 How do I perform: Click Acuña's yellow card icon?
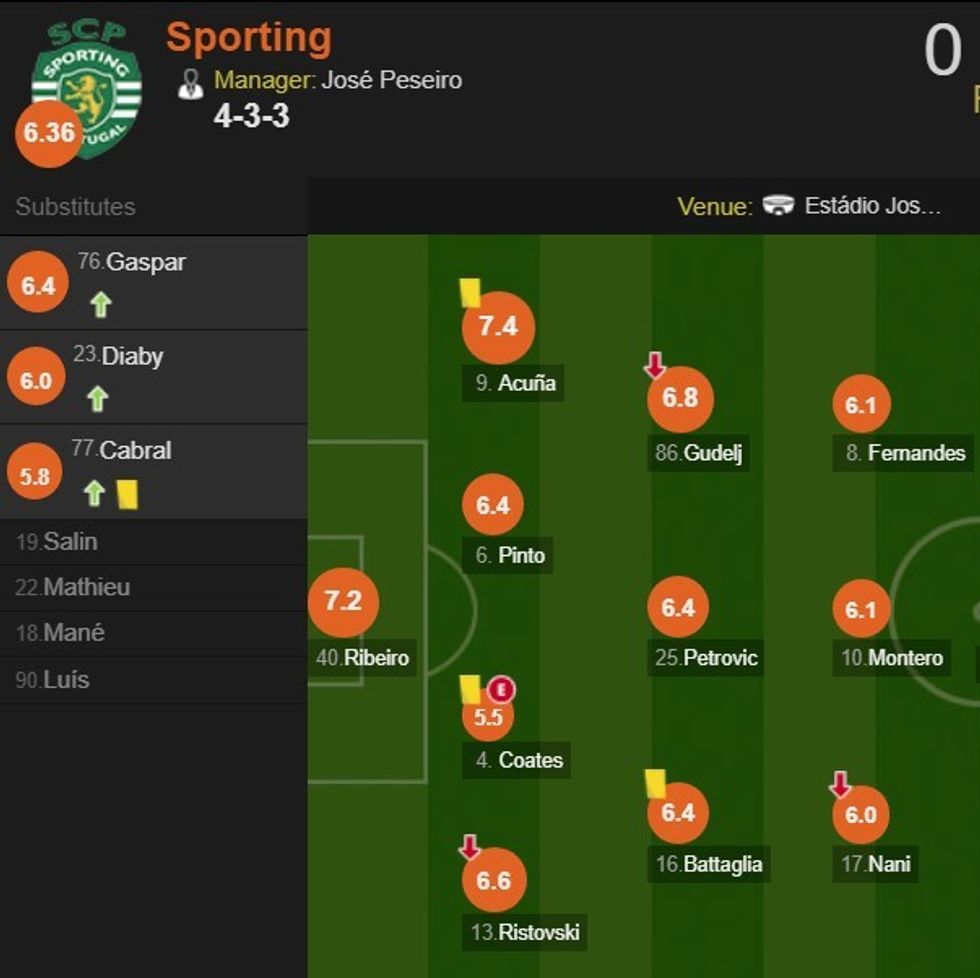click(470, 292)
